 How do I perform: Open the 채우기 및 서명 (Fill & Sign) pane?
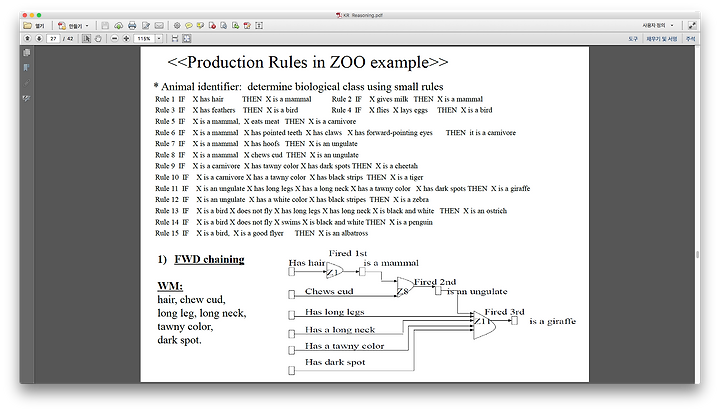(662, 39)
